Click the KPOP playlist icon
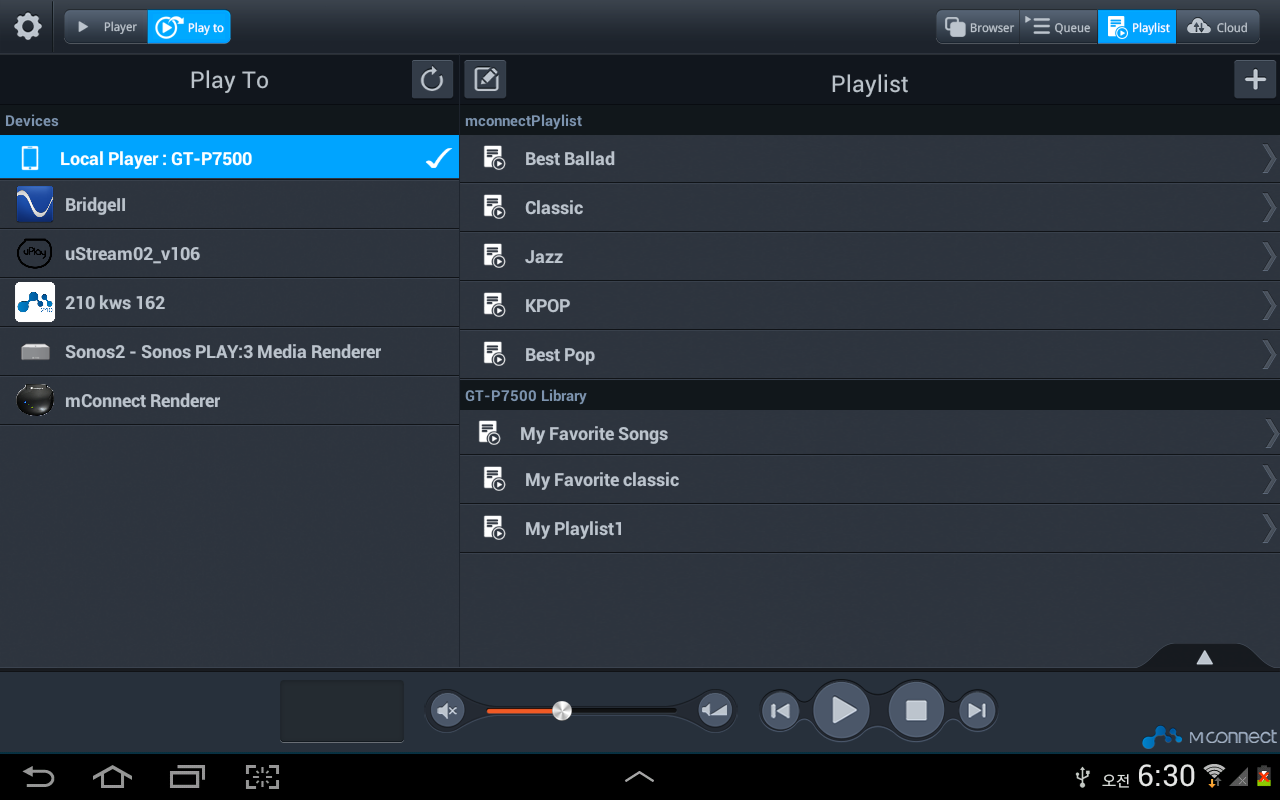The width and height of the screenshot is (1280, 800). pyautogui.click(x=494, y=305)
